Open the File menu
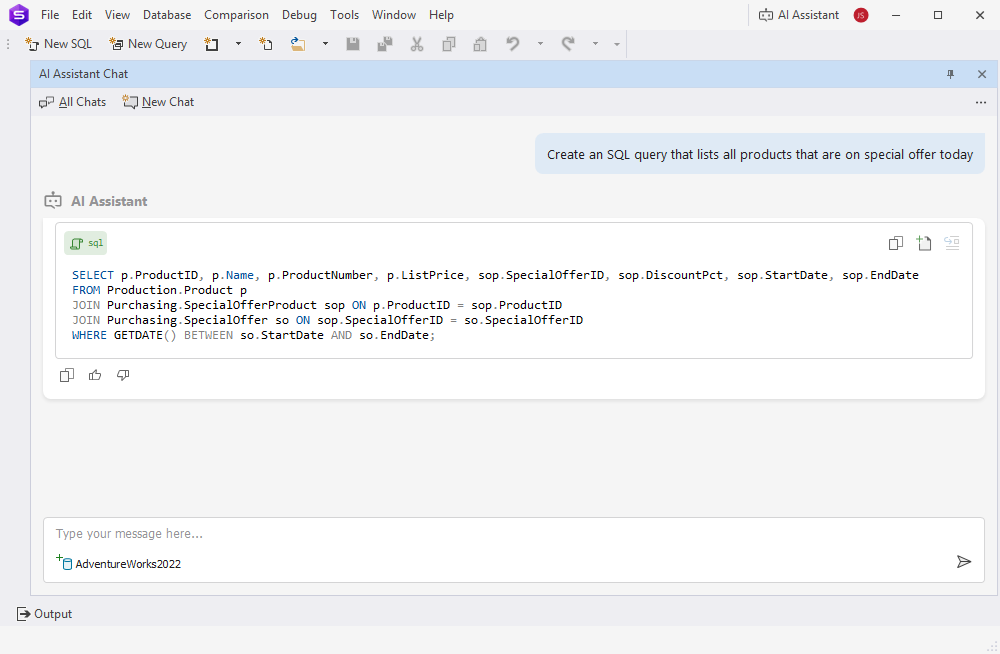The image size is (1000, 654). [50, 15]
